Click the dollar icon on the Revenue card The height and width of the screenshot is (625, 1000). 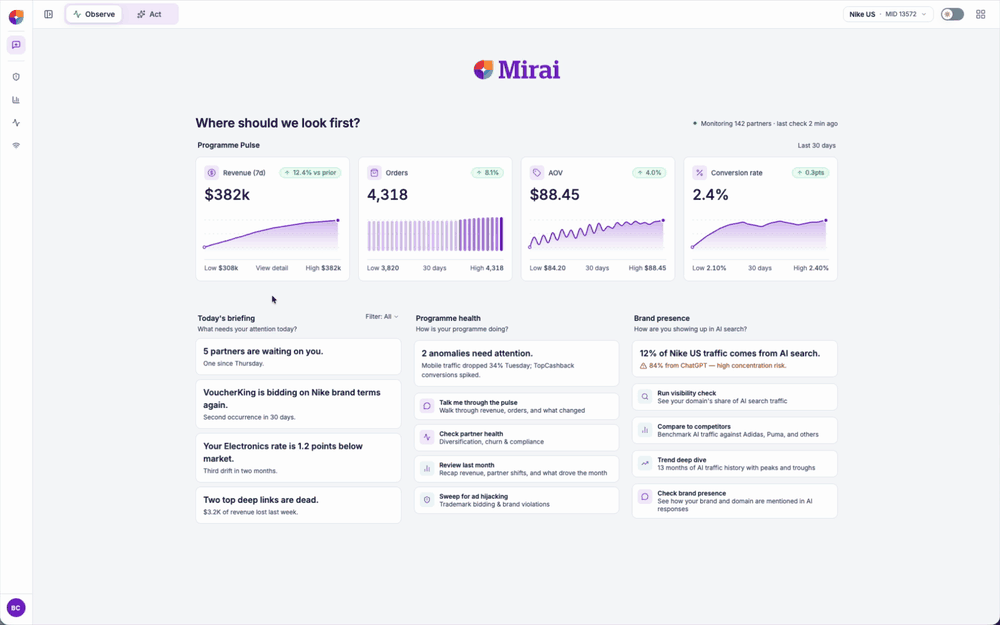tap(211, 173)
